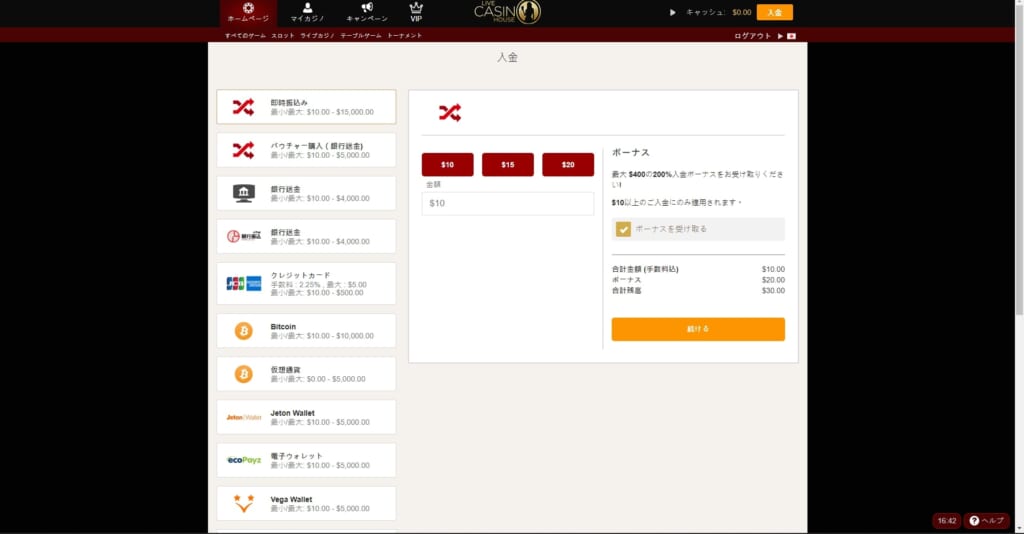Select the Japan flag language icon
This screenshot has height=534, width=1024.
792,36
